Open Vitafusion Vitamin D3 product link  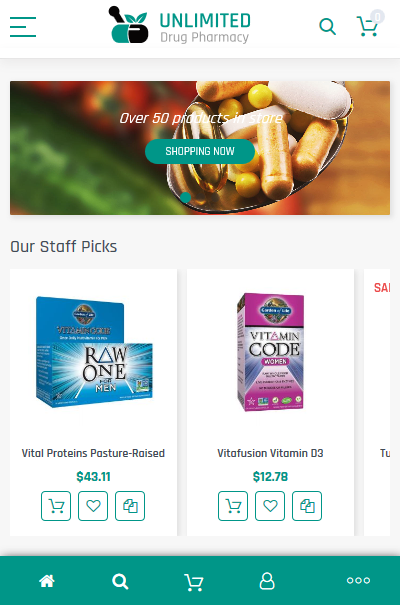click(x=270, y=453)
